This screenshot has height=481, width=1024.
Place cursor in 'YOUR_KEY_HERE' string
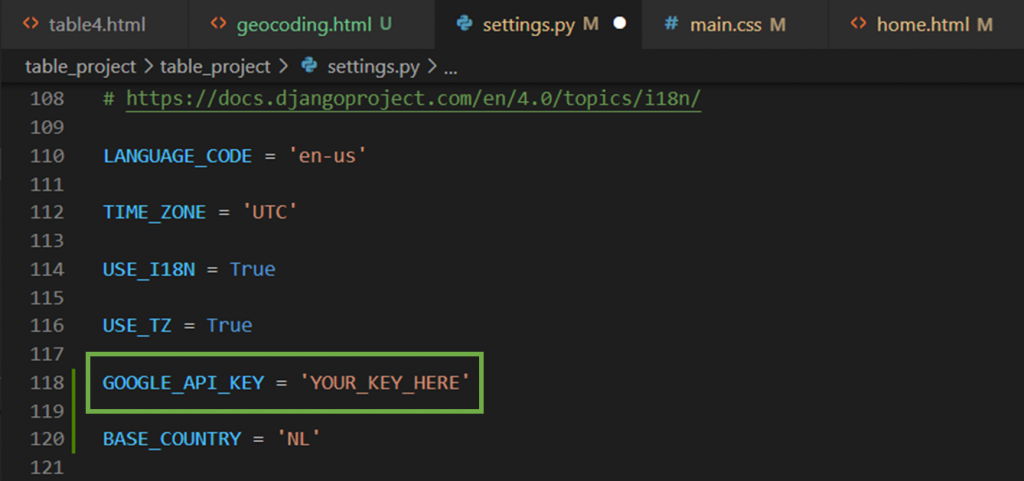385,382
